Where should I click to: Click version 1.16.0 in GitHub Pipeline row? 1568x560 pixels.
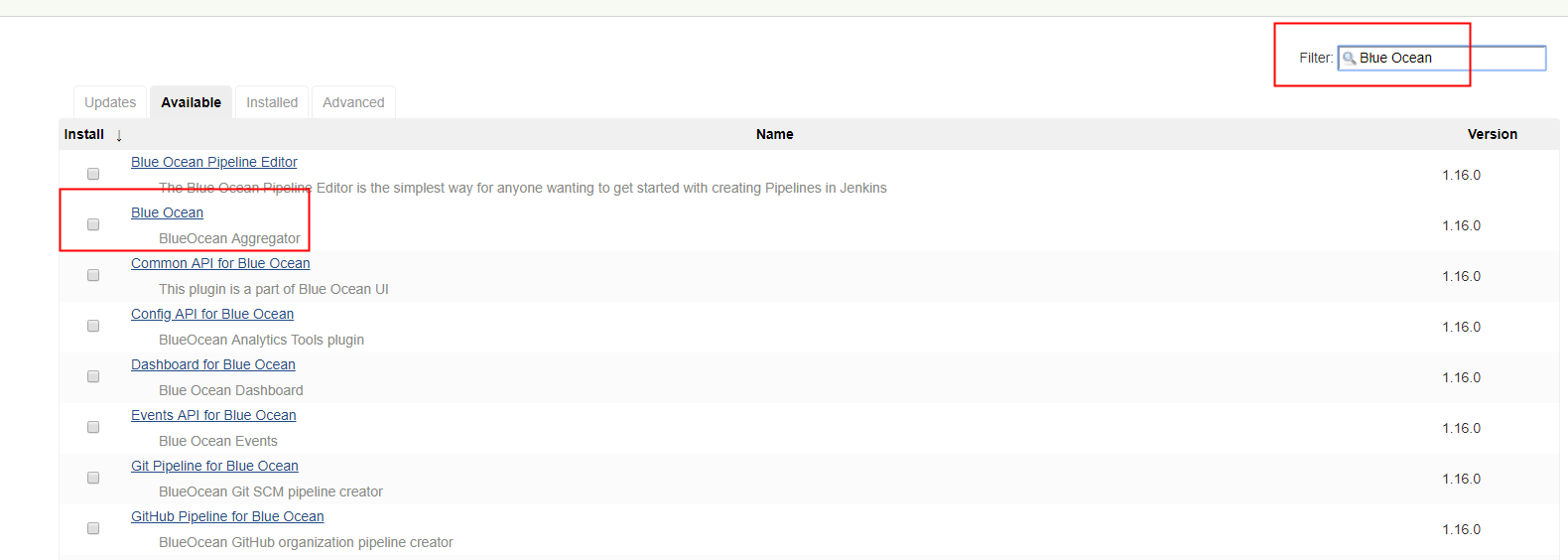tap(1461, 529)
